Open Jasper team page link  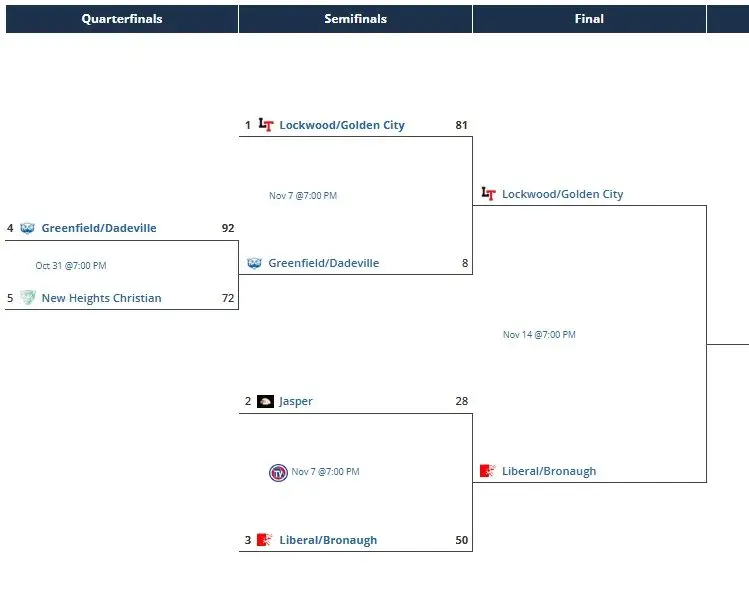(x=296, y=401)
